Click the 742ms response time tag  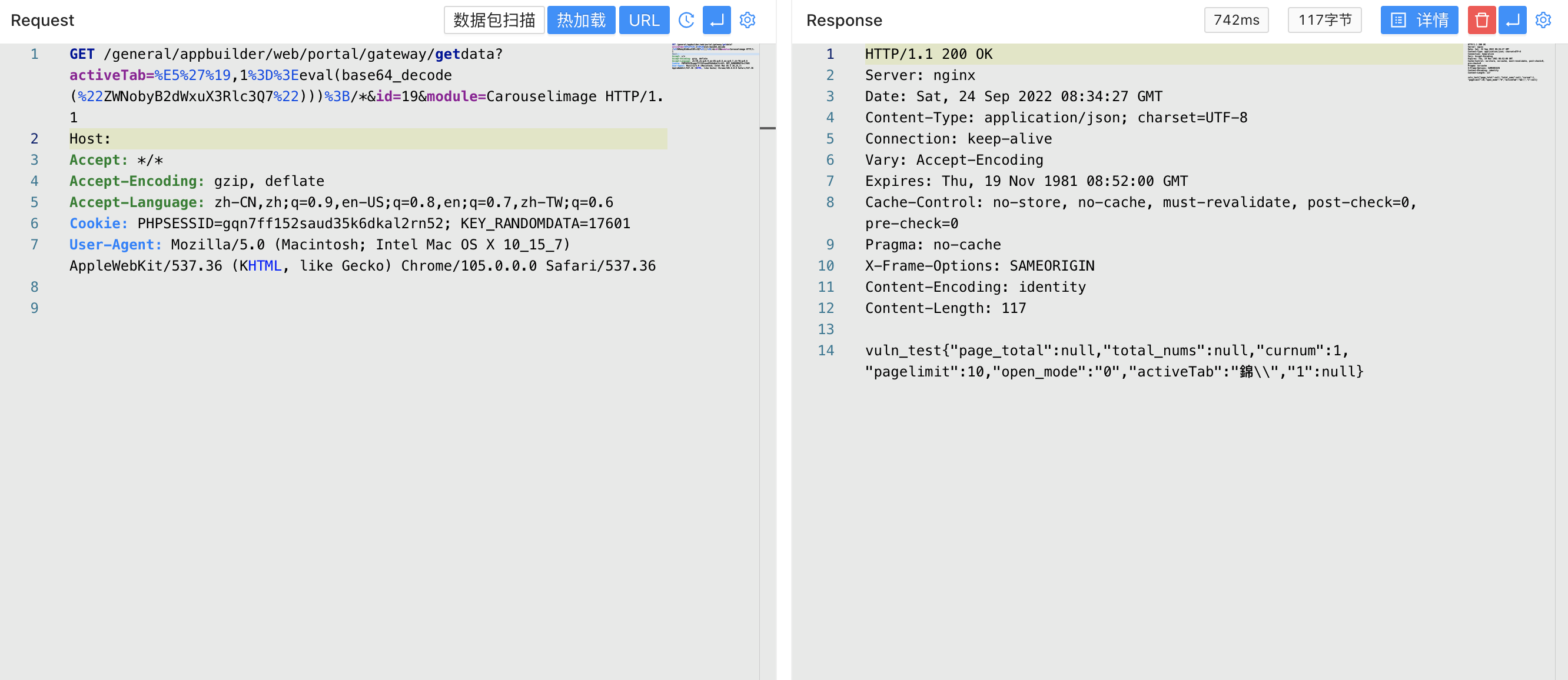(1236, 20)
